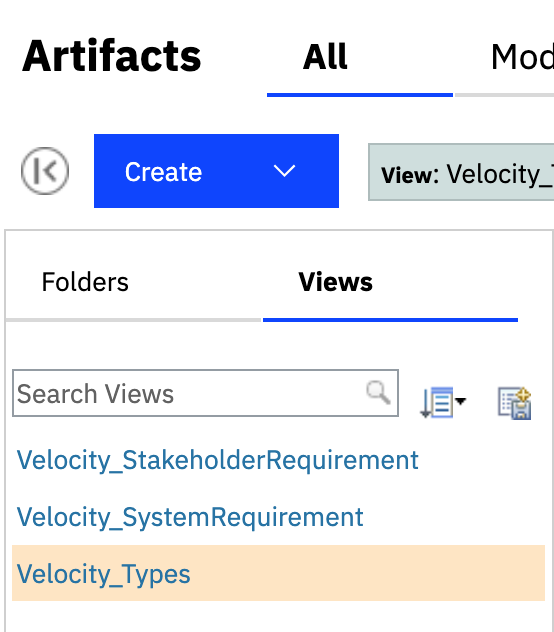Click the Artifacts page heading
This screenshot has height=632, width=554.
click(112, 56)
